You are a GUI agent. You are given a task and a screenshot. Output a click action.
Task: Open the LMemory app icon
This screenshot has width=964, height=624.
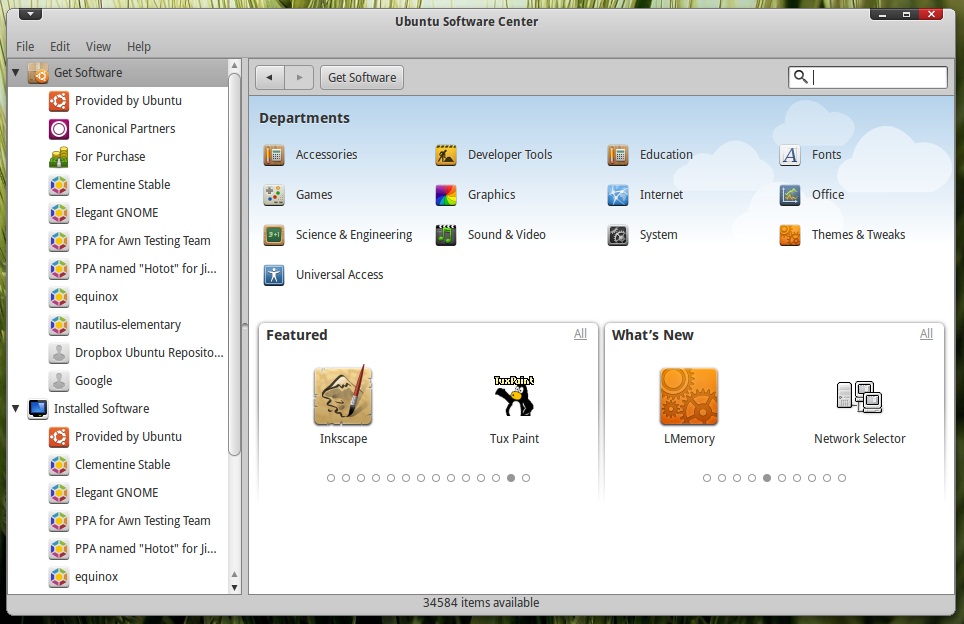[x=689, y=396]
